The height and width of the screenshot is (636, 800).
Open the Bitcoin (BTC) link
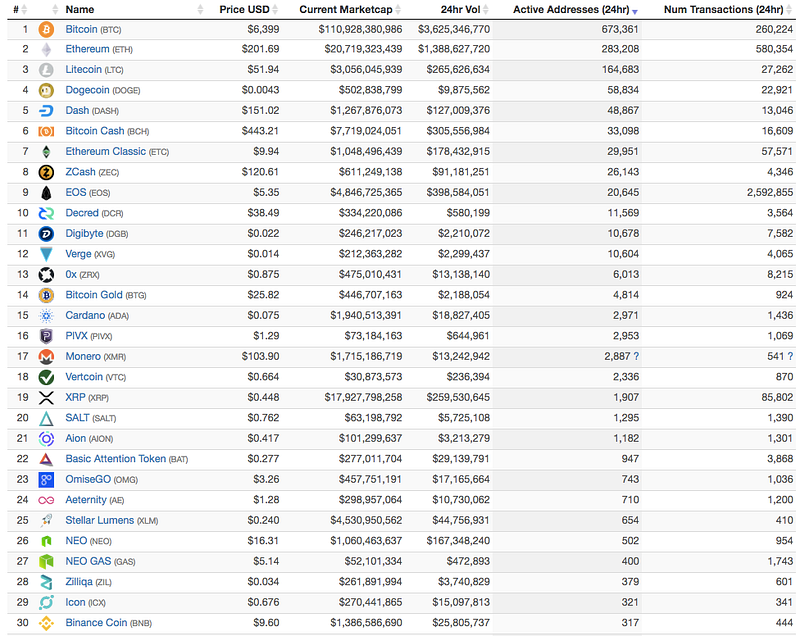pos(93,30)
